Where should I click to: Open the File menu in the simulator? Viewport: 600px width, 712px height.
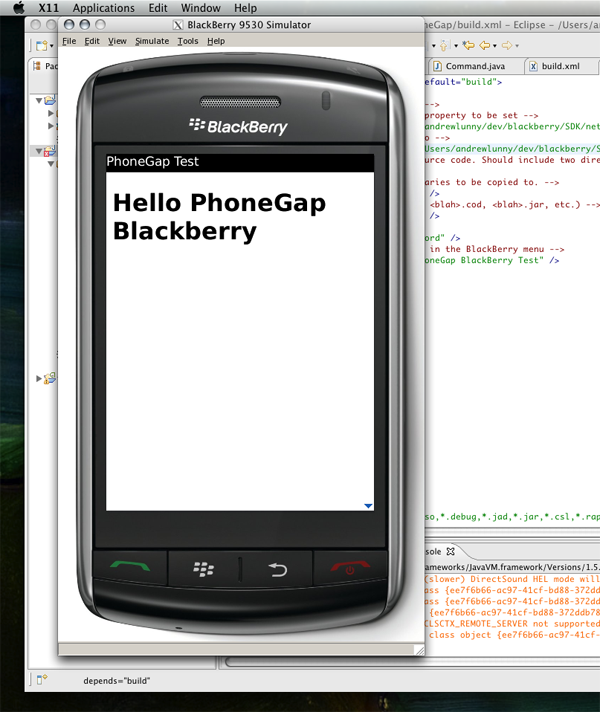[x=69, y=41]
